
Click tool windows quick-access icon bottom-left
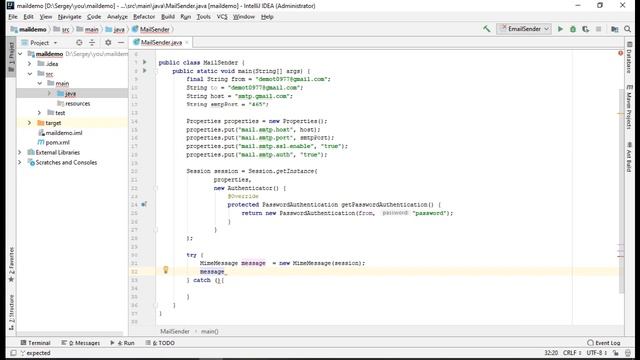(x=13, y=353)
